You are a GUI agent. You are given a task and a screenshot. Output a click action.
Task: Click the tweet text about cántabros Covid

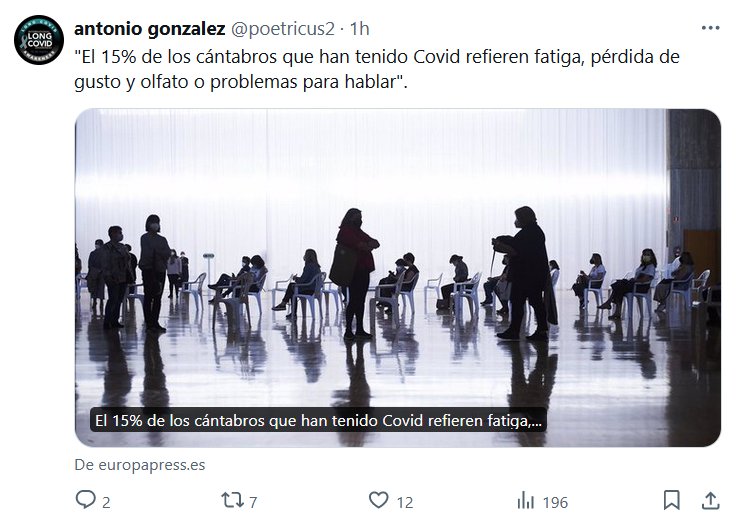(377, 69)
